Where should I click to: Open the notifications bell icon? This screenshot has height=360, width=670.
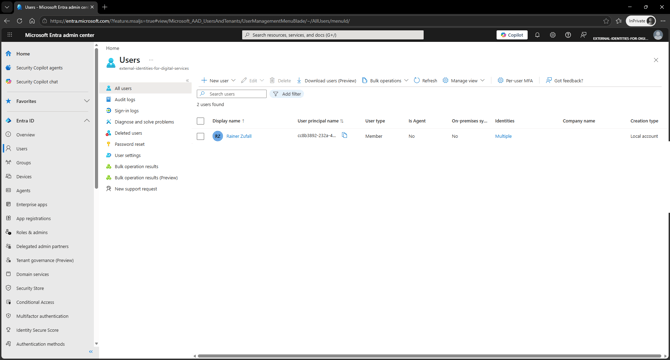[537, 35]
